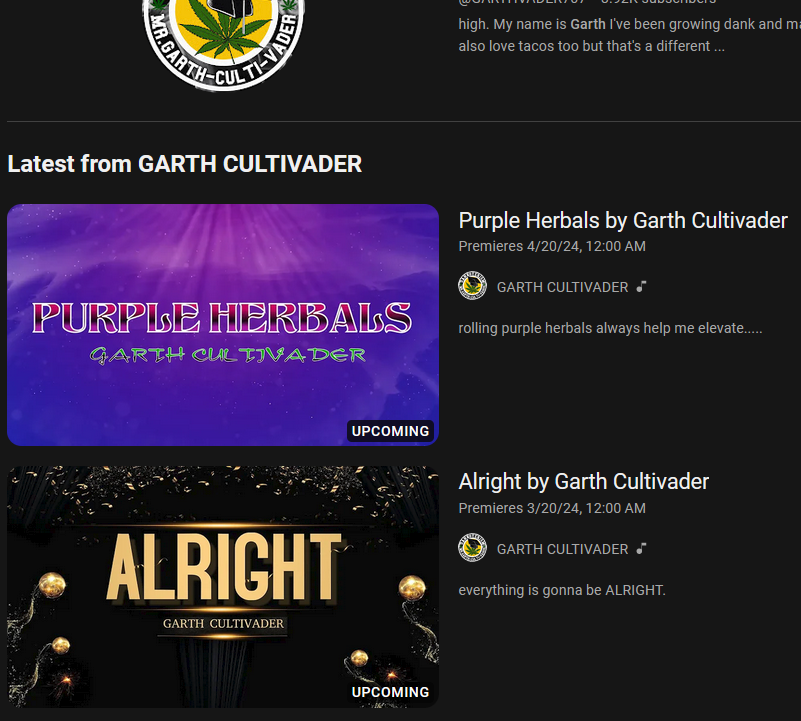Viewport: 801px width, 721px height.
Task: Click 'Premieres 3/20/24, 12:00 AM' text
Action: pyautogui.click(x=552, y=508)
